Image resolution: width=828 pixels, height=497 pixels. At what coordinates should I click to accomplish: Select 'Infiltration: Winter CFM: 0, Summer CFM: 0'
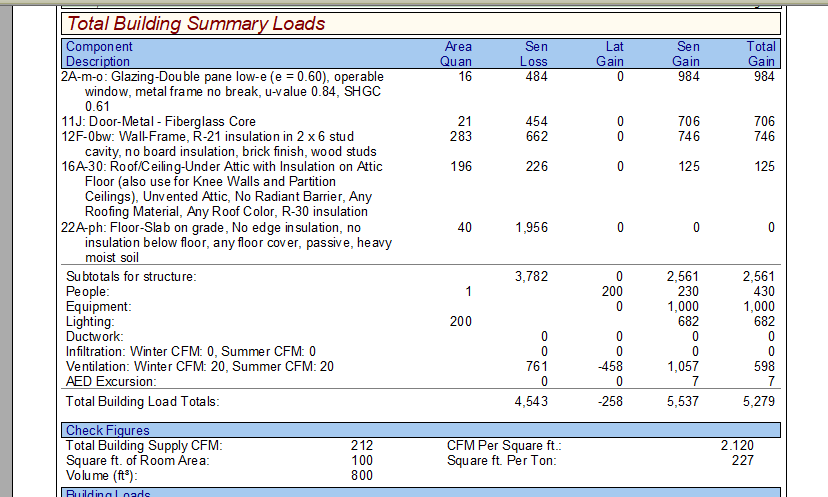(x=191, y=352)
